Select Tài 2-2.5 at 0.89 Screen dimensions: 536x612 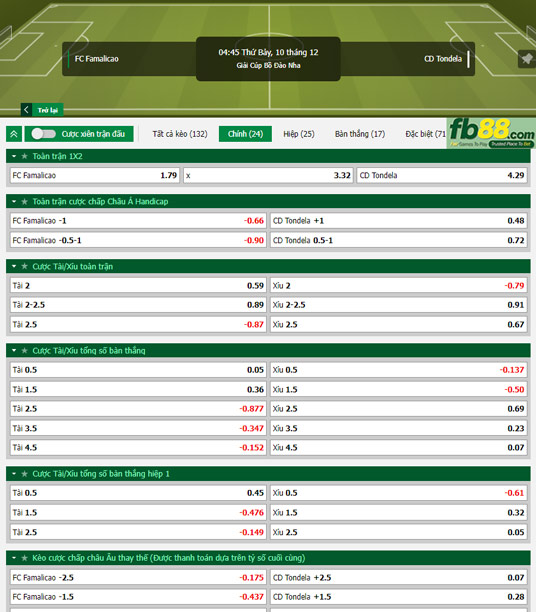[x=138, y=305]
